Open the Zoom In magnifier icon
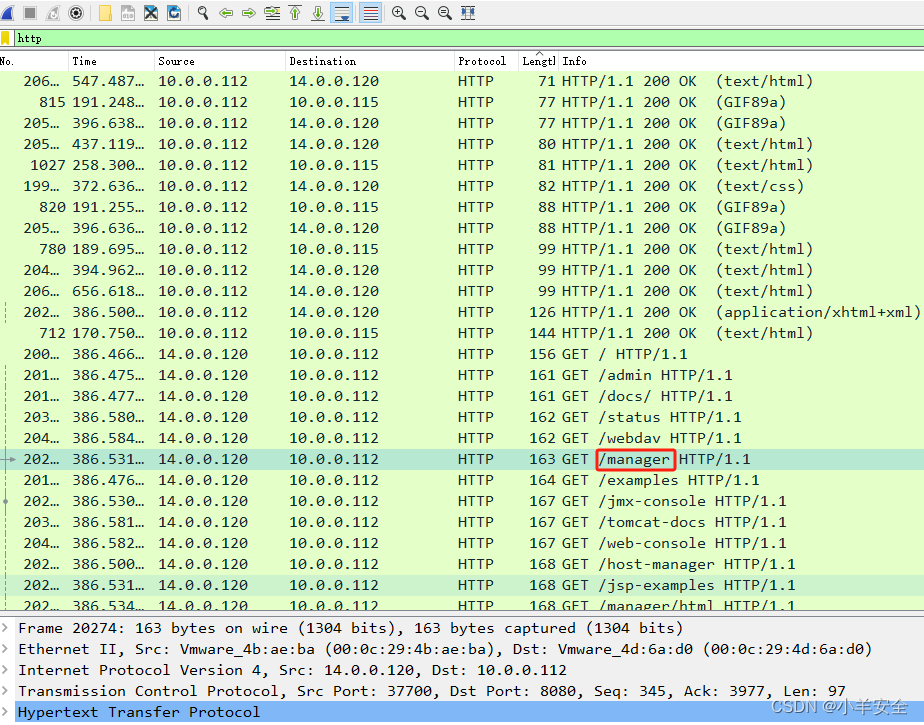Viewport: 924px width, 725px height. click(x=397, y=12)
